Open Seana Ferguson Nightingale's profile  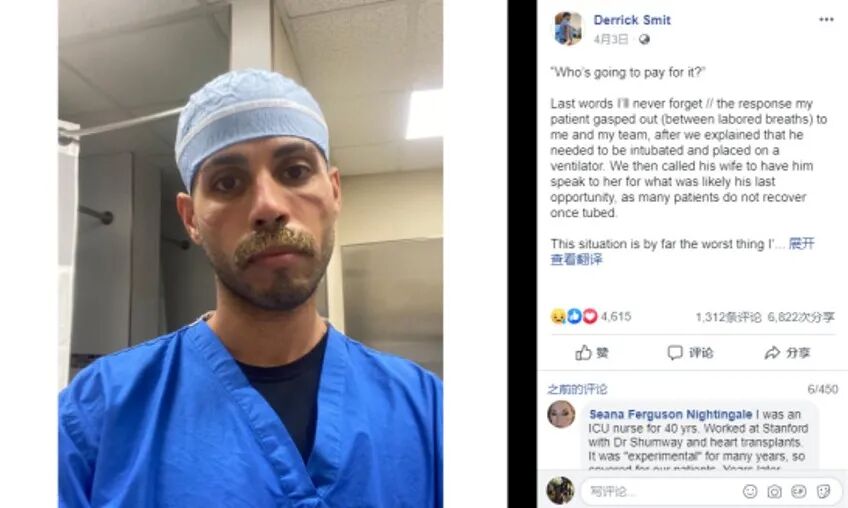tap(670, 414)
